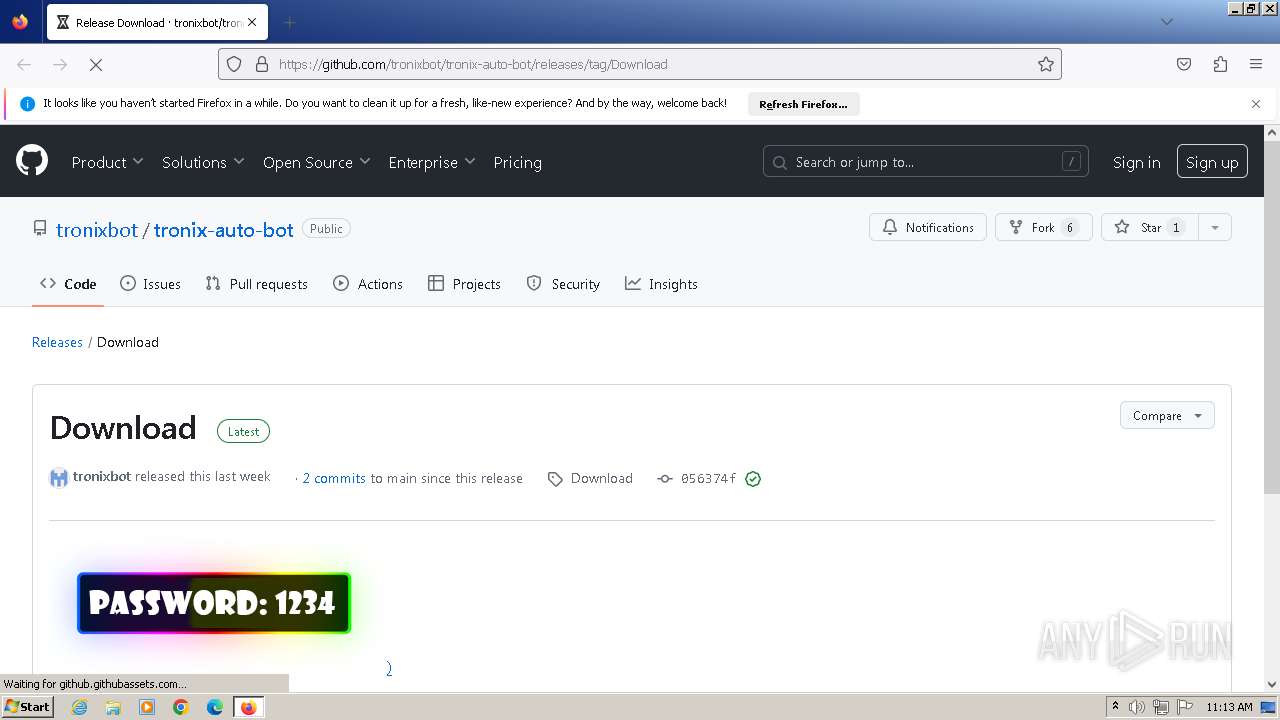Switch to the Issues tab
1280x720 pixels.
click(x=150, y=284)
